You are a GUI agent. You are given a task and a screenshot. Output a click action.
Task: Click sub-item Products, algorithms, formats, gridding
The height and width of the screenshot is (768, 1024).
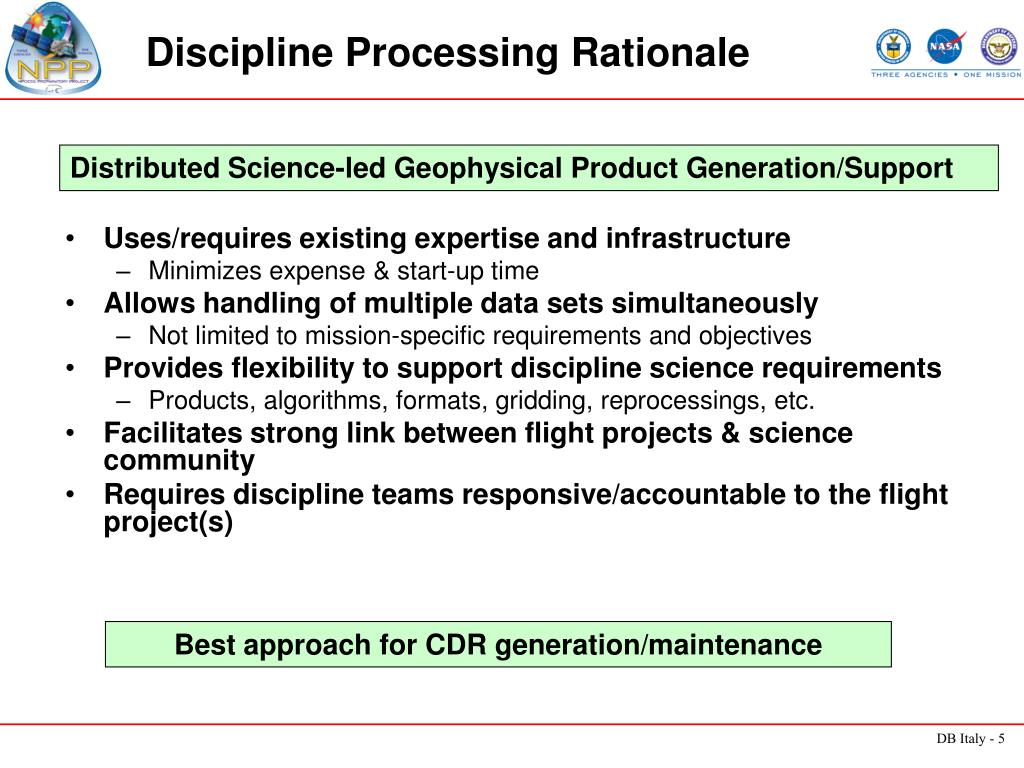click(x=481, y=400)
